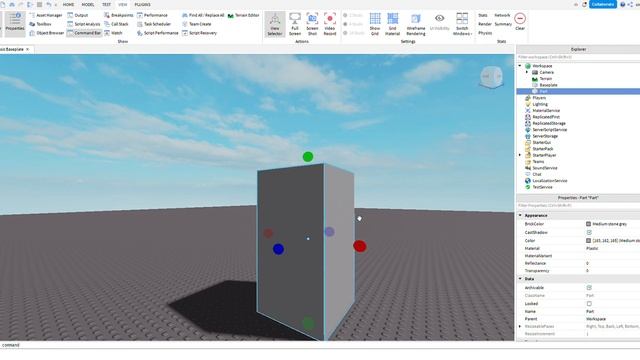
Task: Toggle the CastShadow checkbox
Action: (x=589, y=232)
